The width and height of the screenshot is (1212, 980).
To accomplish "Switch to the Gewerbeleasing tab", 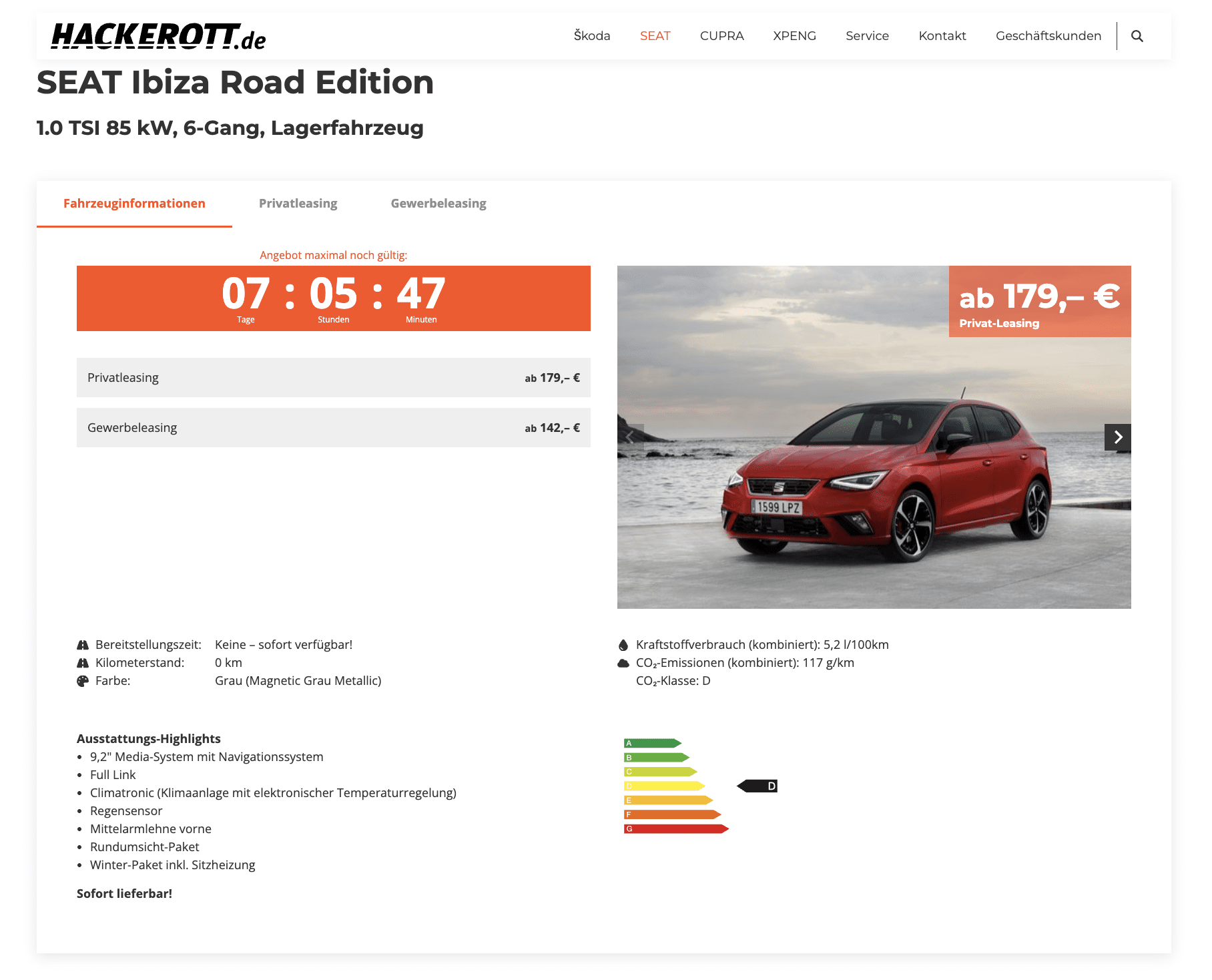I will (x=438, y=204).
